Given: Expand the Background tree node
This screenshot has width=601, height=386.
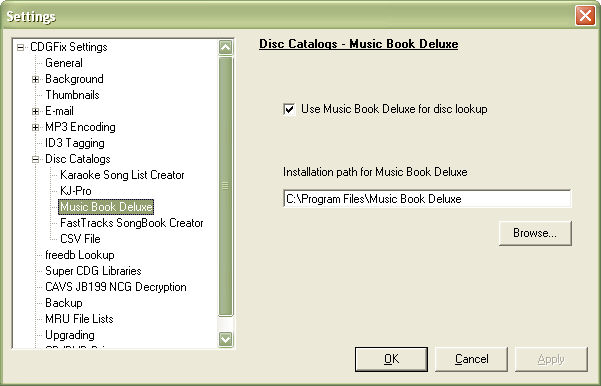Looking at the screenshot, I should click(x=36, y=79).
